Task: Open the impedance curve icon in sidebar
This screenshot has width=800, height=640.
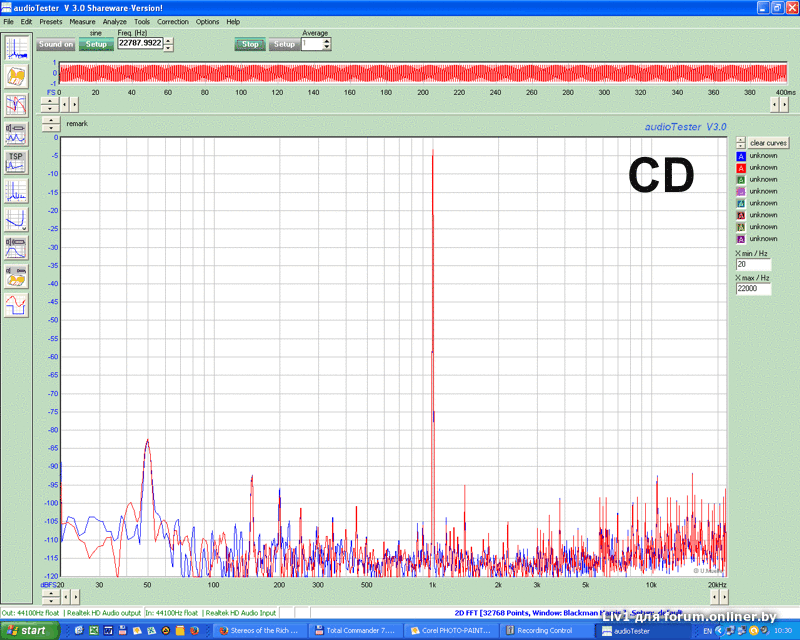Action: click(x=17, y=219)
